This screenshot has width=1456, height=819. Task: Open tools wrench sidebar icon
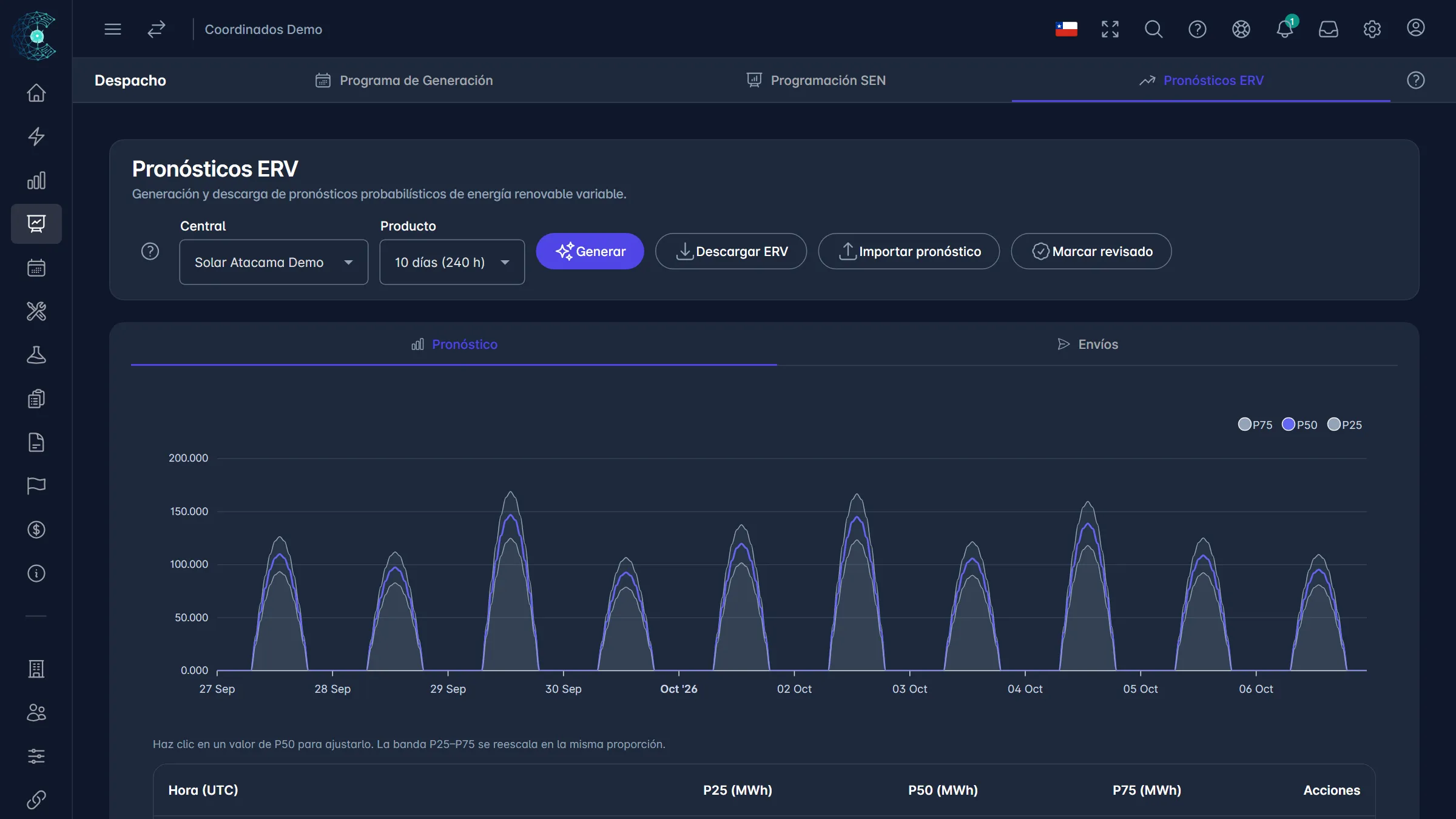[36, 311]
